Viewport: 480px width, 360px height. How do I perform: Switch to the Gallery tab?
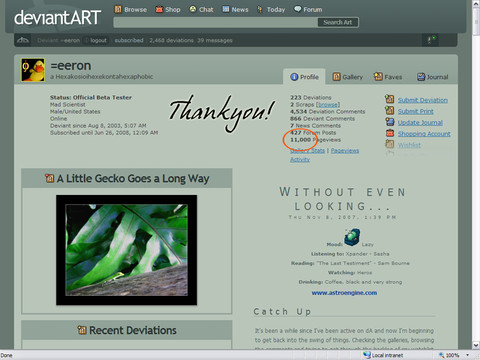point(348,77)
